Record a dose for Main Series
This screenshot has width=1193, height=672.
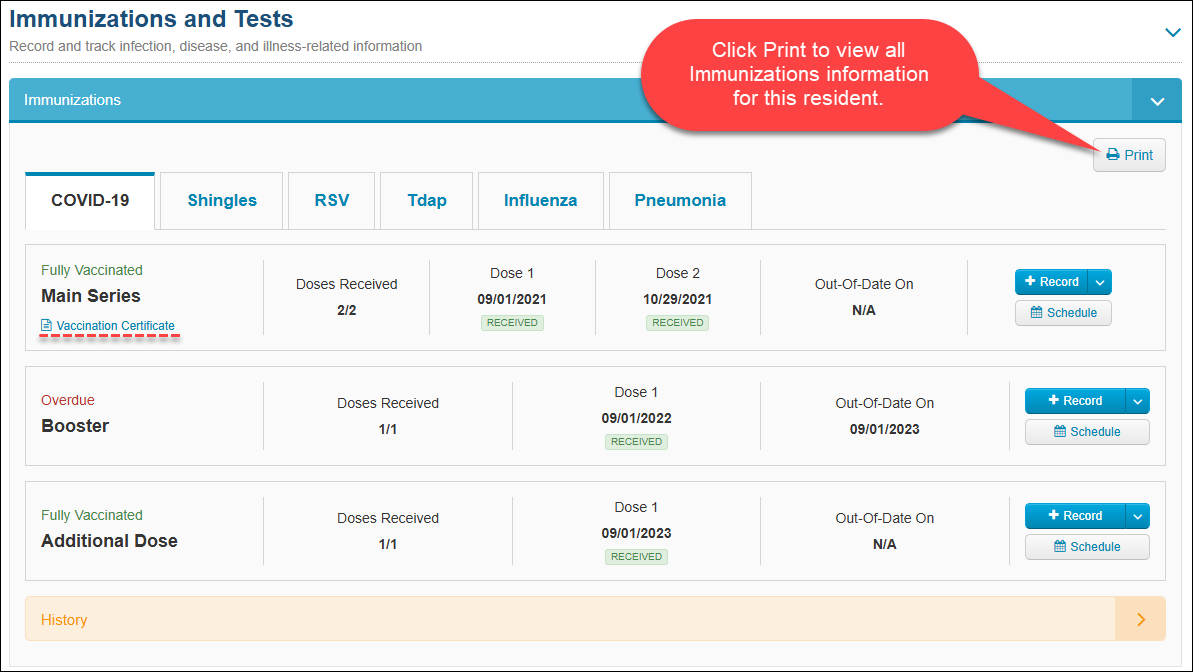click(x=1051, y=282)
